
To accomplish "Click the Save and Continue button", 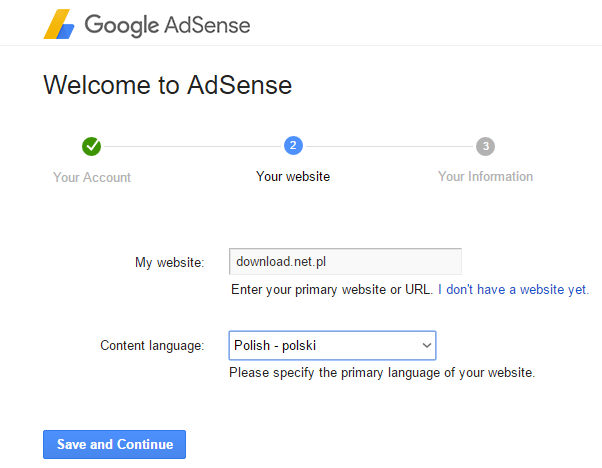I will tap(114, 444).
